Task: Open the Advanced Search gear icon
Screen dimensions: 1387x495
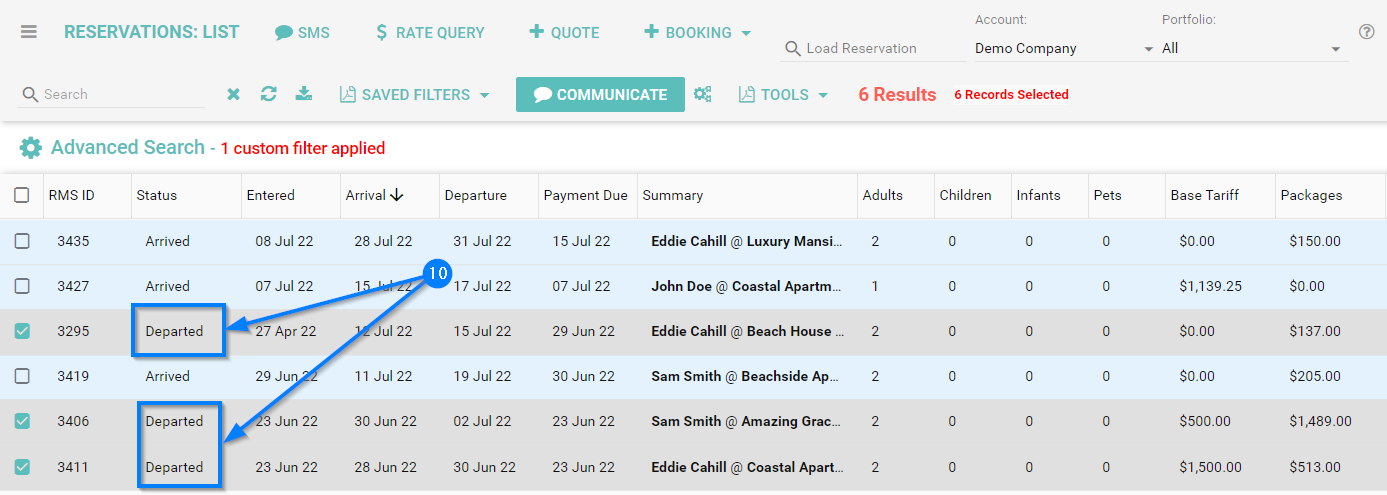Action: pyautogui.click(x=31, y=148)
